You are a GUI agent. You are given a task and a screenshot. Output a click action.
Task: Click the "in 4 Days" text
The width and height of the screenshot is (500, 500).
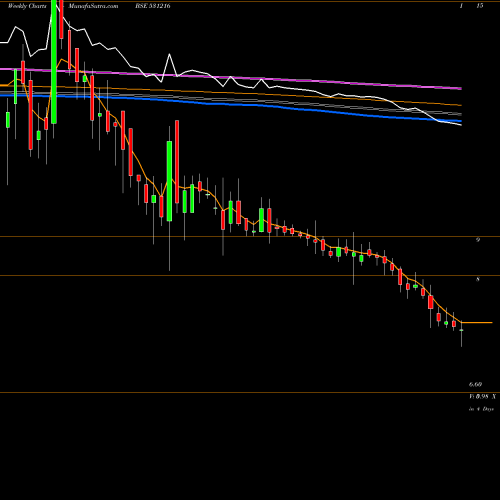[x=481, y=409]
